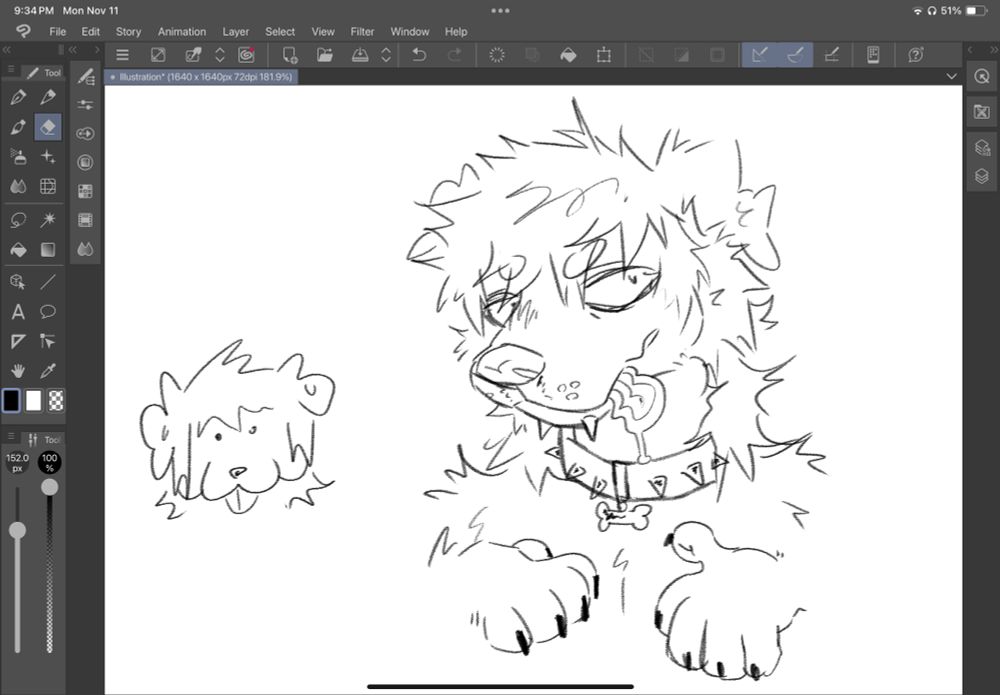Select the Figure line tool
The width and height of the screenshot is (1000, 695).
[x=48, y=282]
